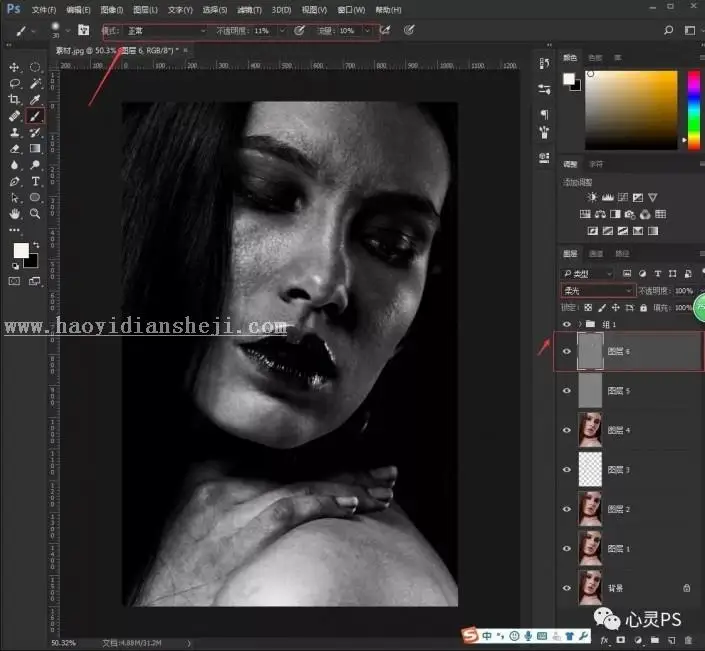The image size is (705, 651).
Task: Select the Type tool
Action: tap(35, 182)
